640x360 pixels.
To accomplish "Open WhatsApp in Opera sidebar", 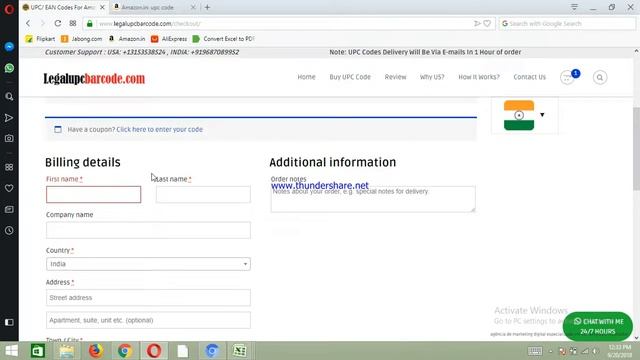I will click(x=9, y=68).
